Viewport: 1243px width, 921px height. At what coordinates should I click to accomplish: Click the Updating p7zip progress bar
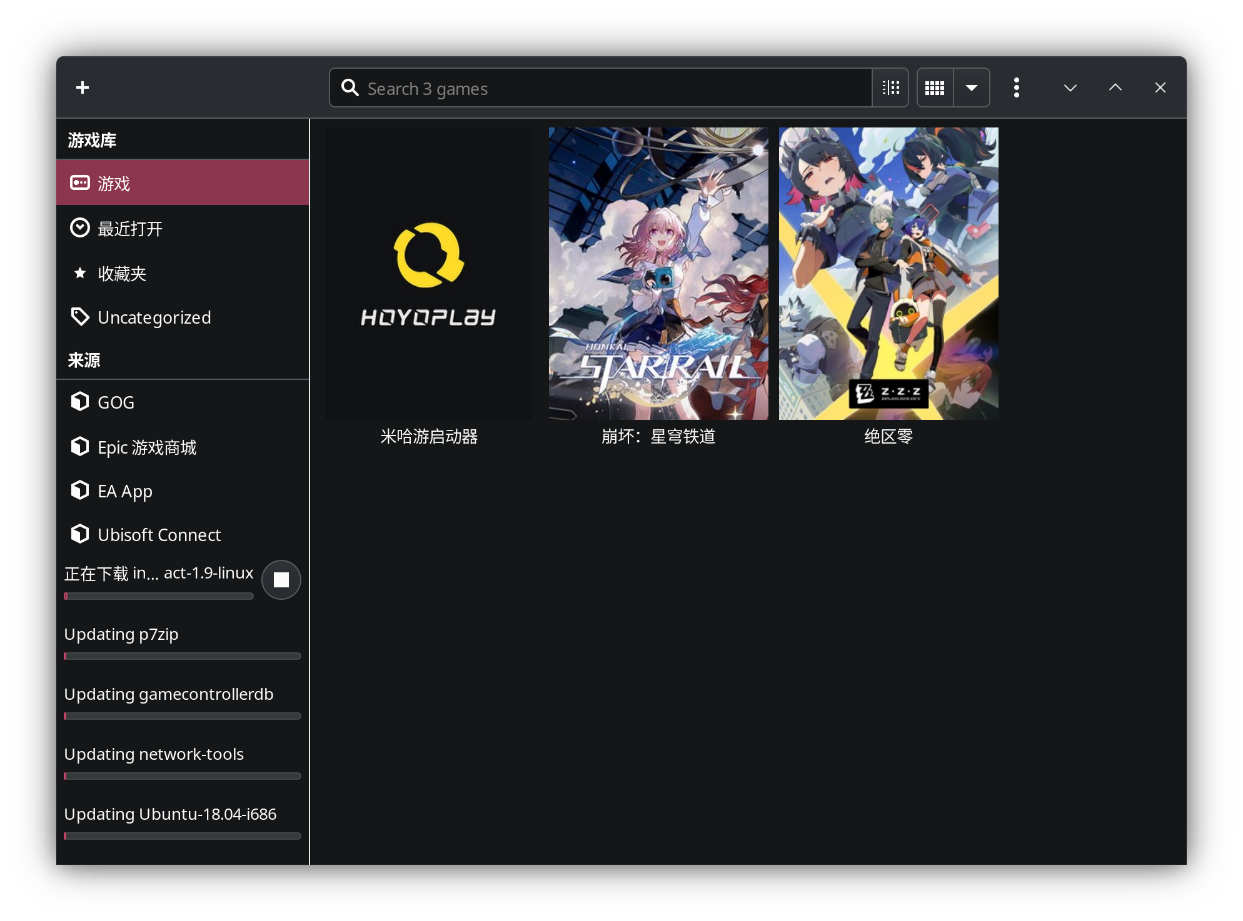pos(182,656)
